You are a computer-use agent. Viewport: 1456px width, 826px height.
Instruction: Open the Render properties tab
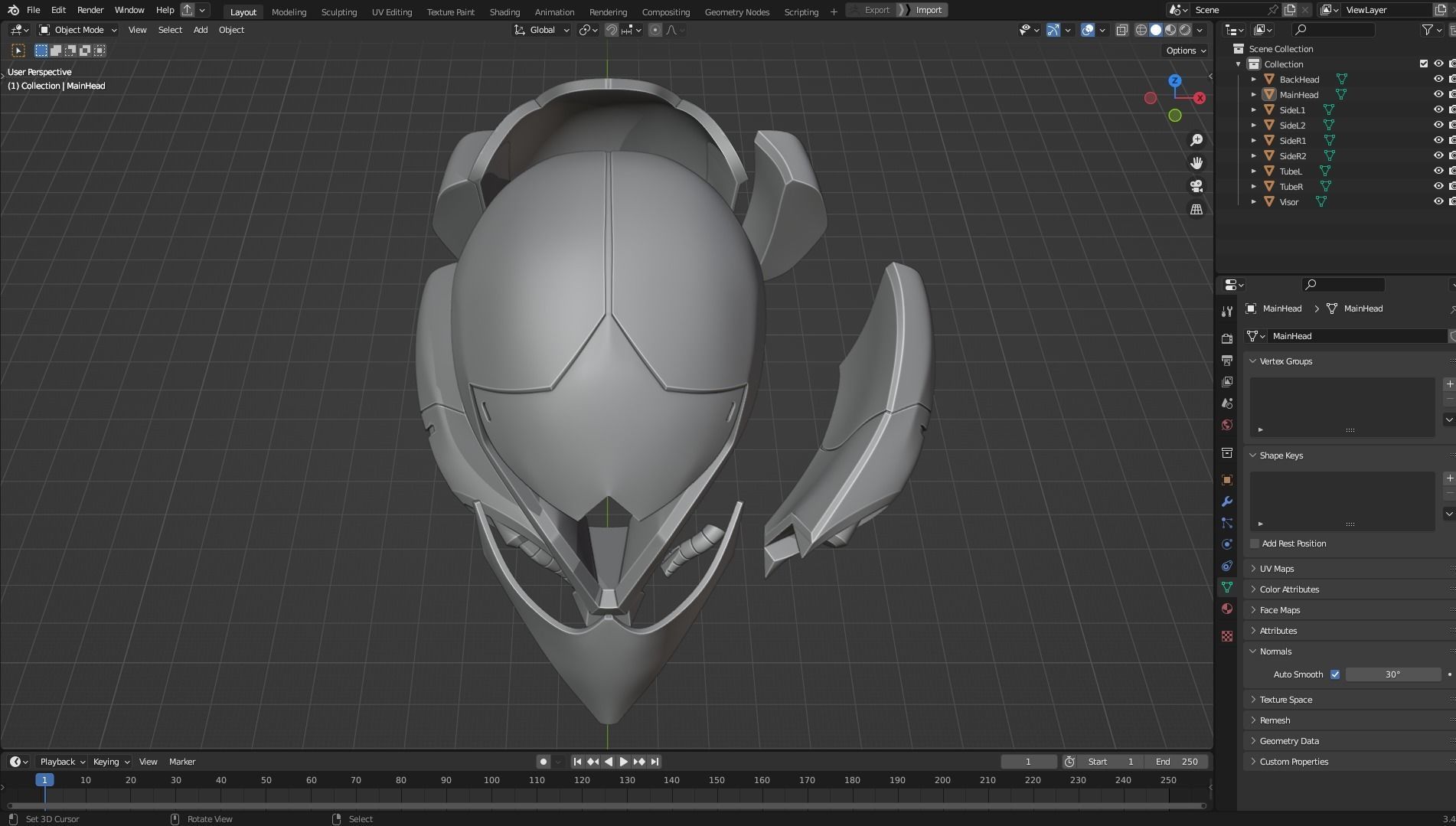[1227, 338]
